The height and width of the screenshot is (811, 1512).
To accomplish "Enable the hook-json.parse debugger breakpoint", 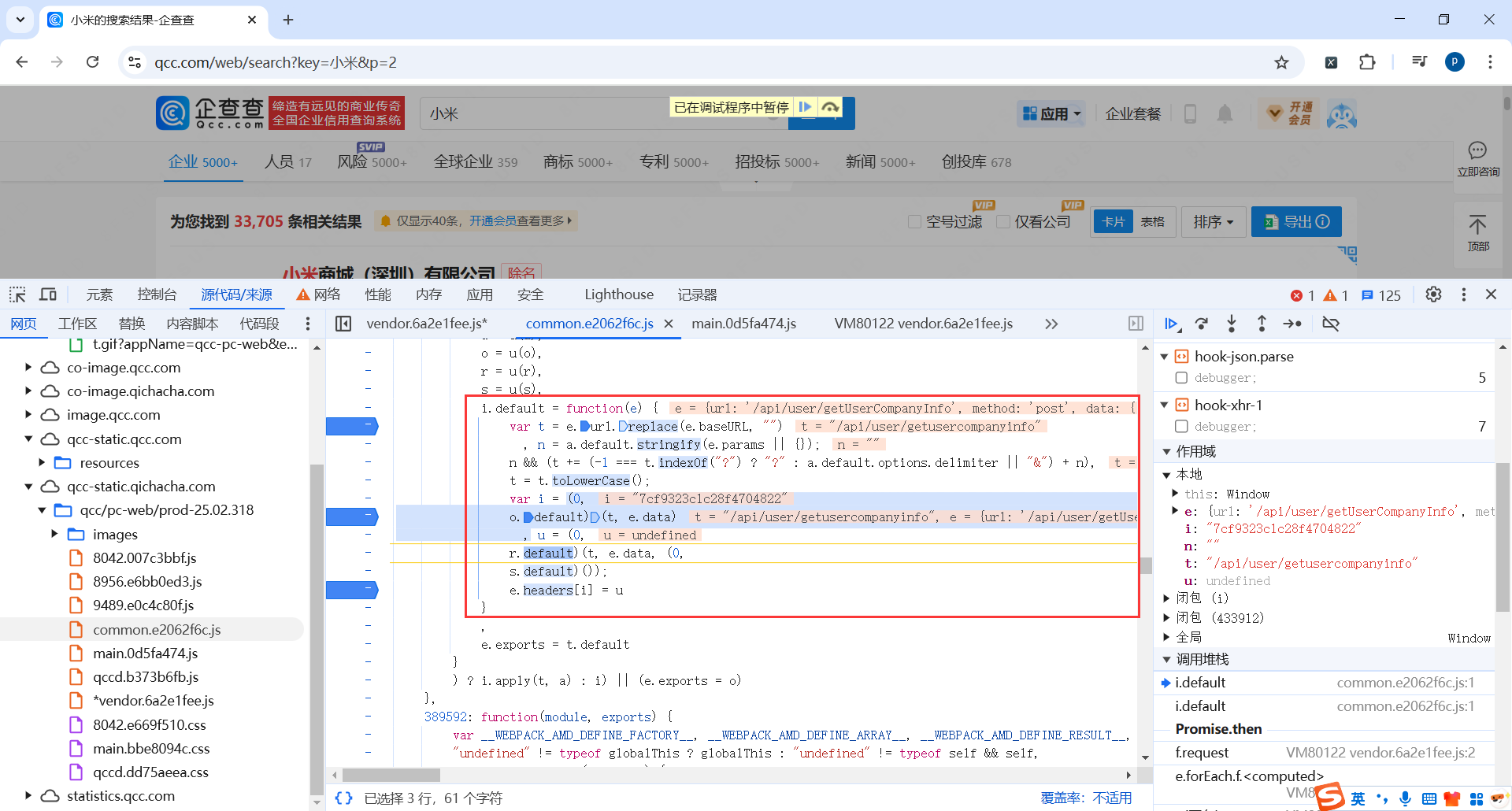I will point(1181,378).
